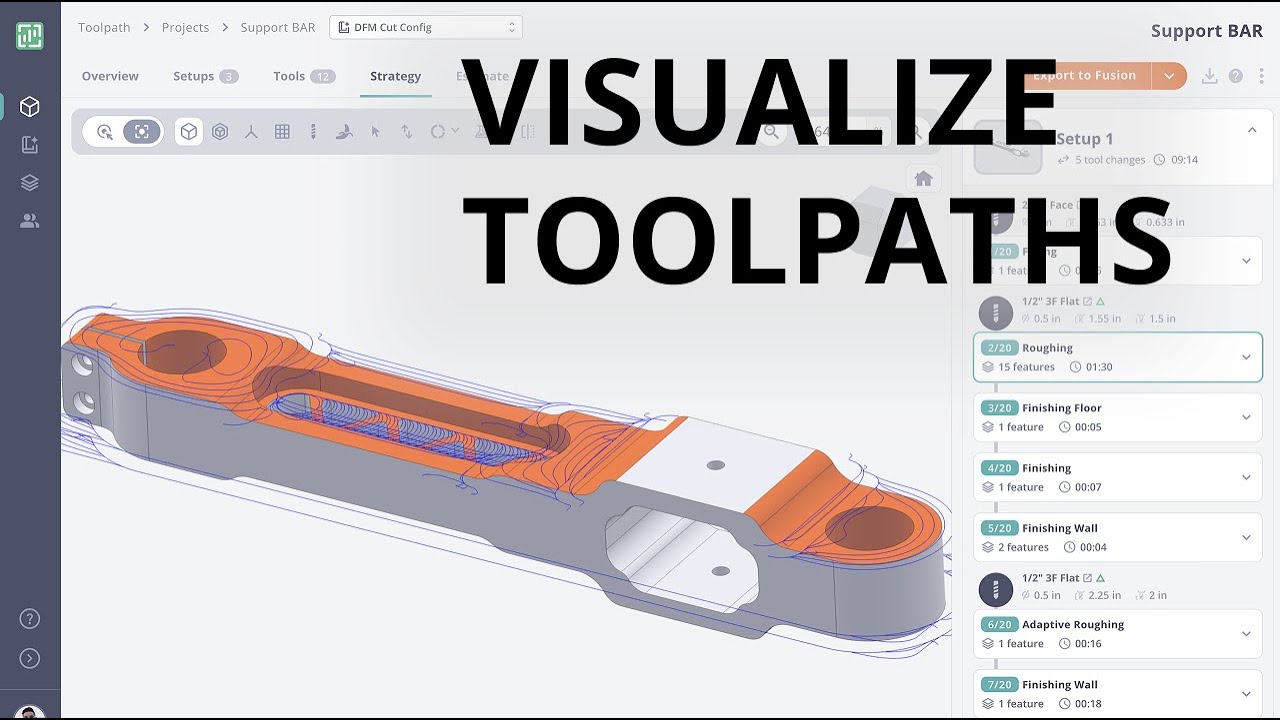Screen dimensions: 1280x720
Task: Expand the 3/20 Finishing Floor operation
Action: [x=1246, y=417]
